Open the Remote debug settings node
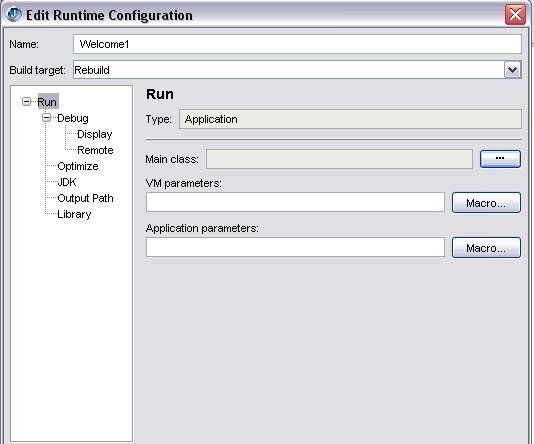This screenshot has height=444, width=534. [95, 150]
